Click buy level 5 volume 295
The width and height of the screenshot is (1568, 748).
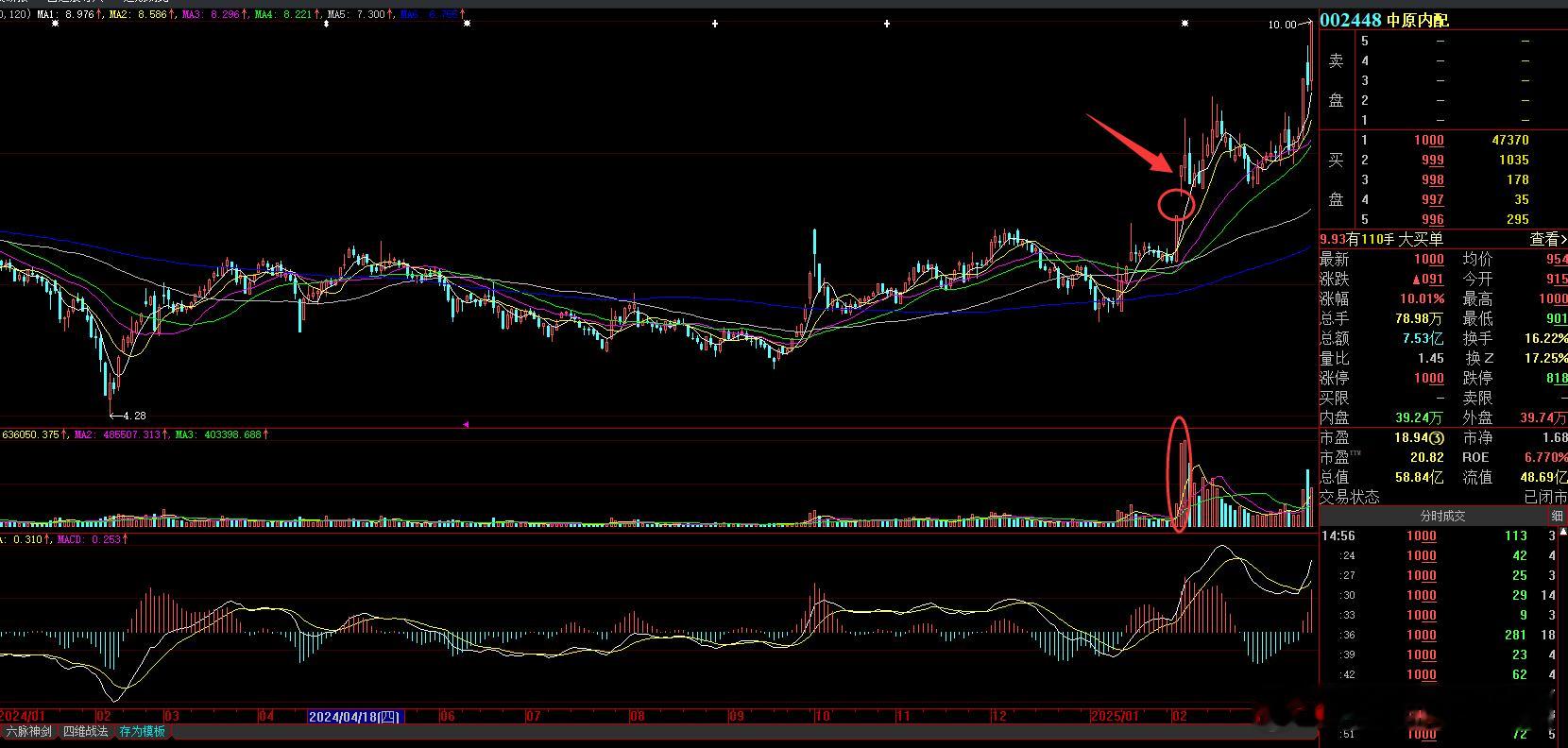pos(1518,219)
